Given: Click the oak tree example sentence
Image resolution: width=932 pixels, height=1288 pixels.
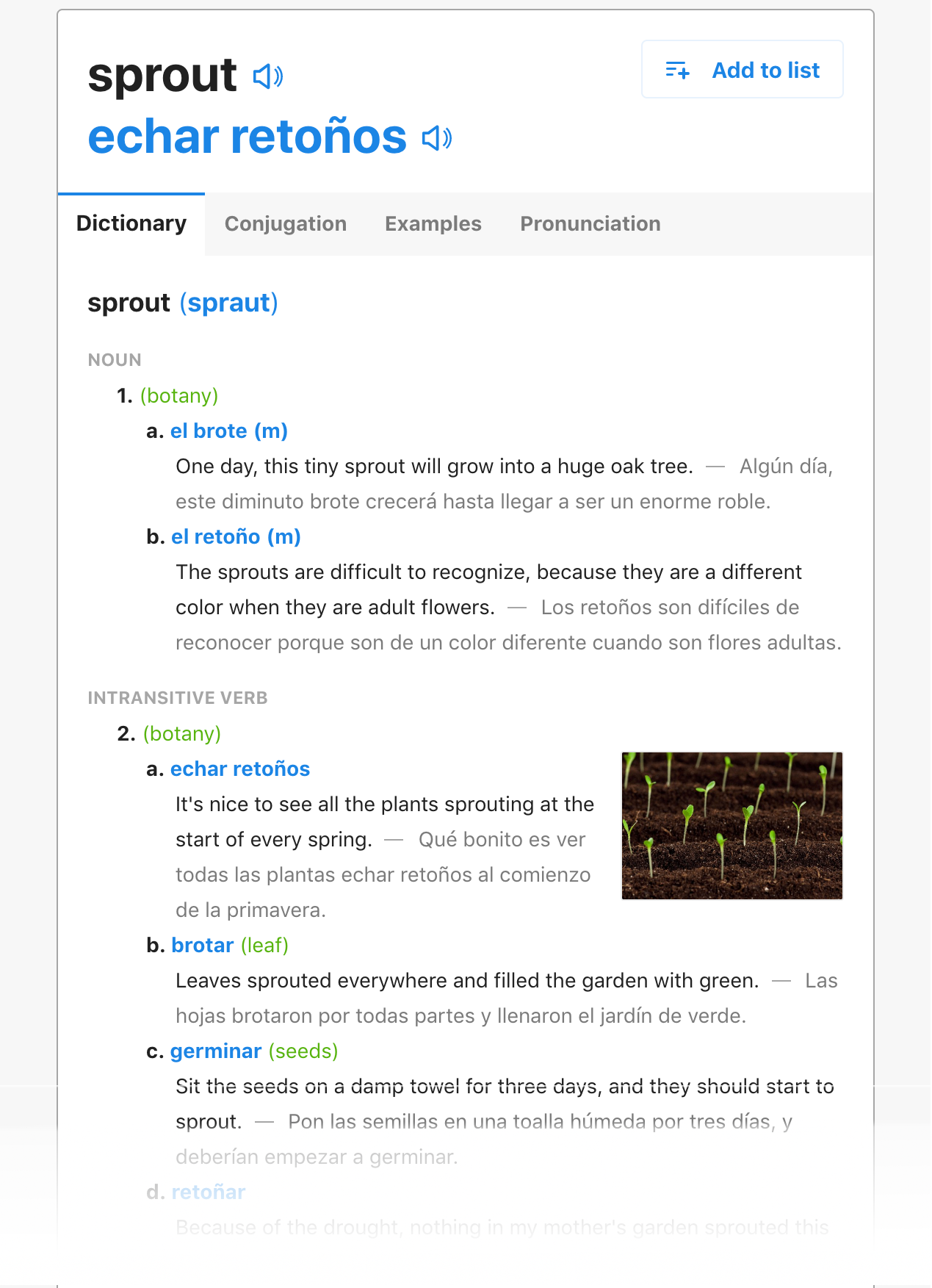Looking at the screenshot, I should point(434,467).
